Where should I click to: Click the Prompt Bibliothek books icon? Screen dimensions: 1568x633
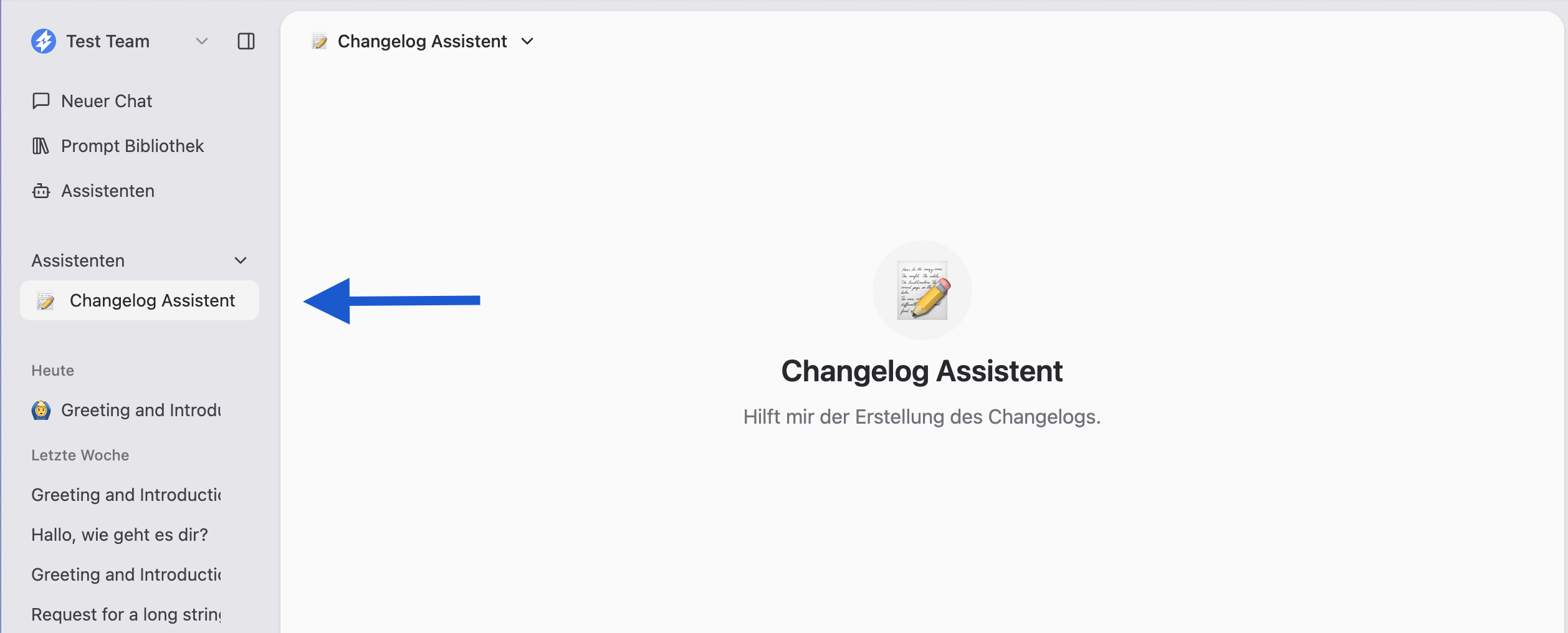[x=41, y=146]
